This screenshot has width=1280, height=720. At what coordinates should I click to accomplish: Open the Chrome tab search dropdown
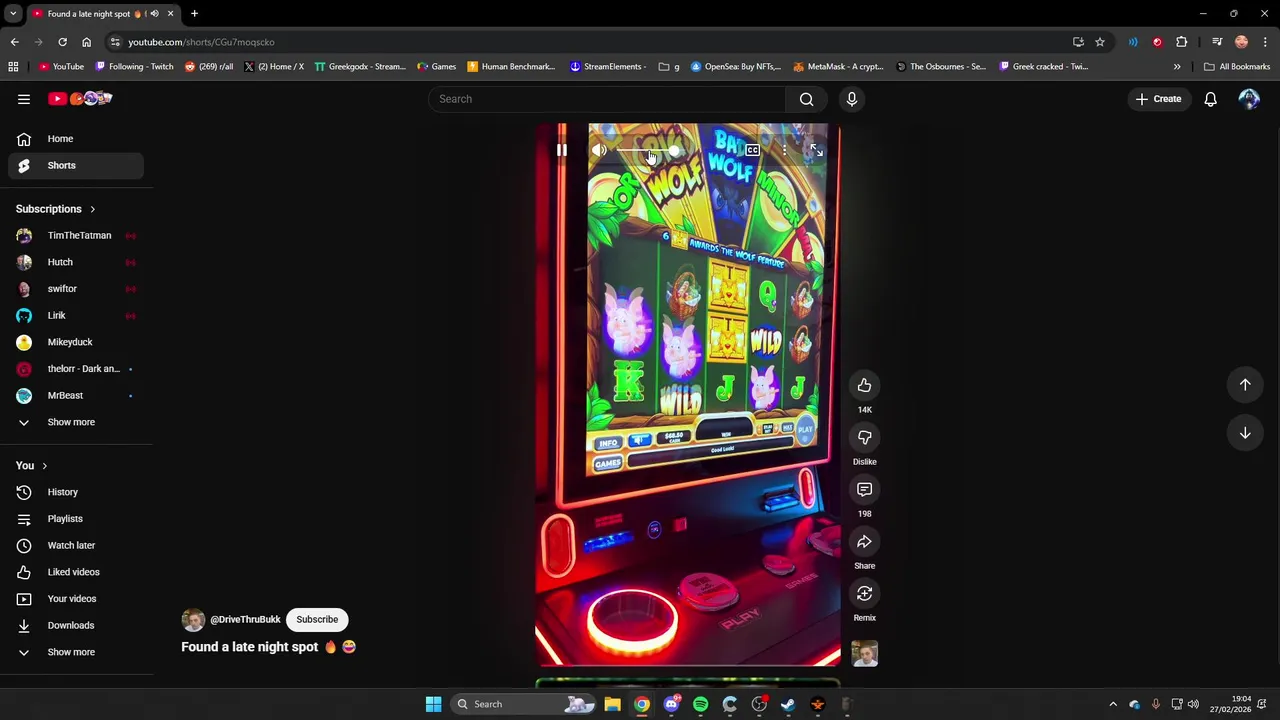(x=13, y=14)
